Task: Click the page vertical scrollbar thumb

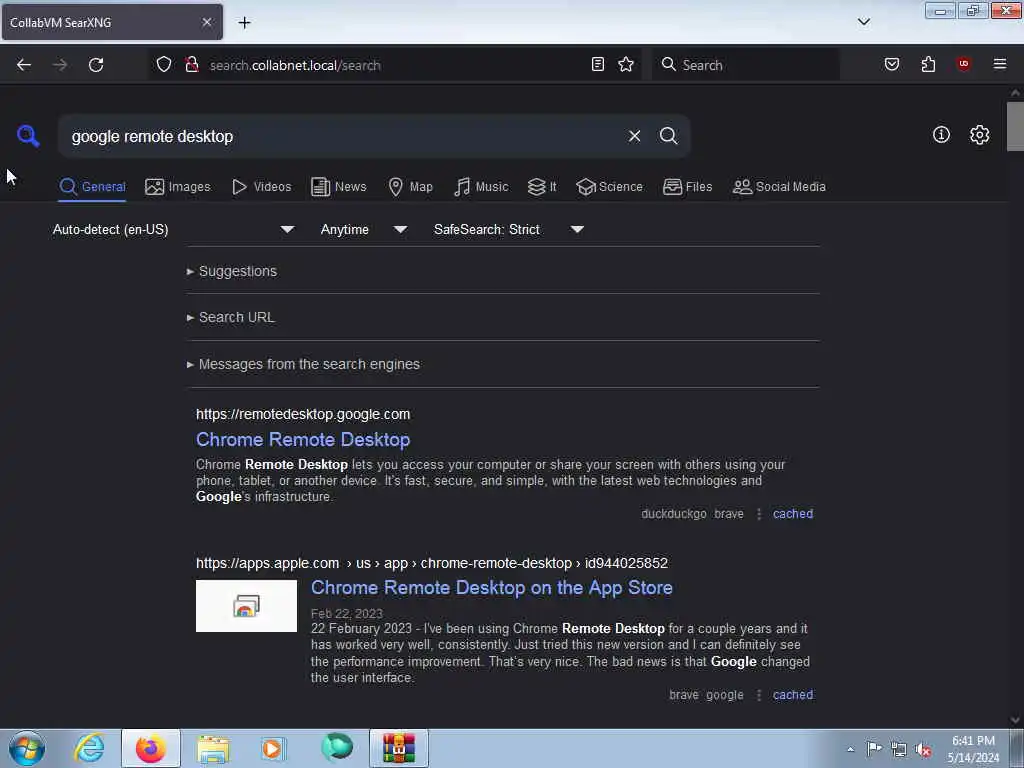Action: 1015,127
